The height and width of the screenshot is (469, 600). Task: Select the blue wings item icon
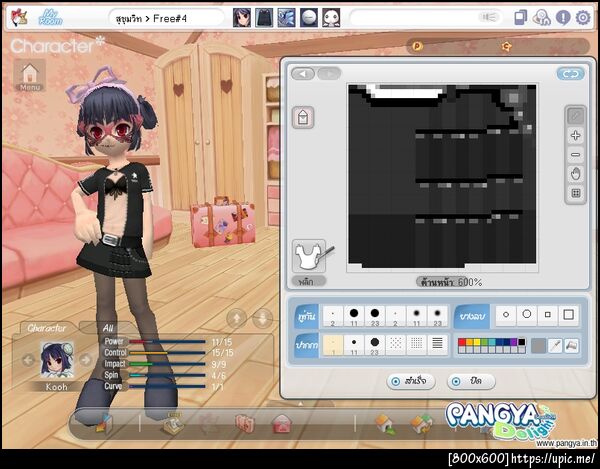pos(287,18)
